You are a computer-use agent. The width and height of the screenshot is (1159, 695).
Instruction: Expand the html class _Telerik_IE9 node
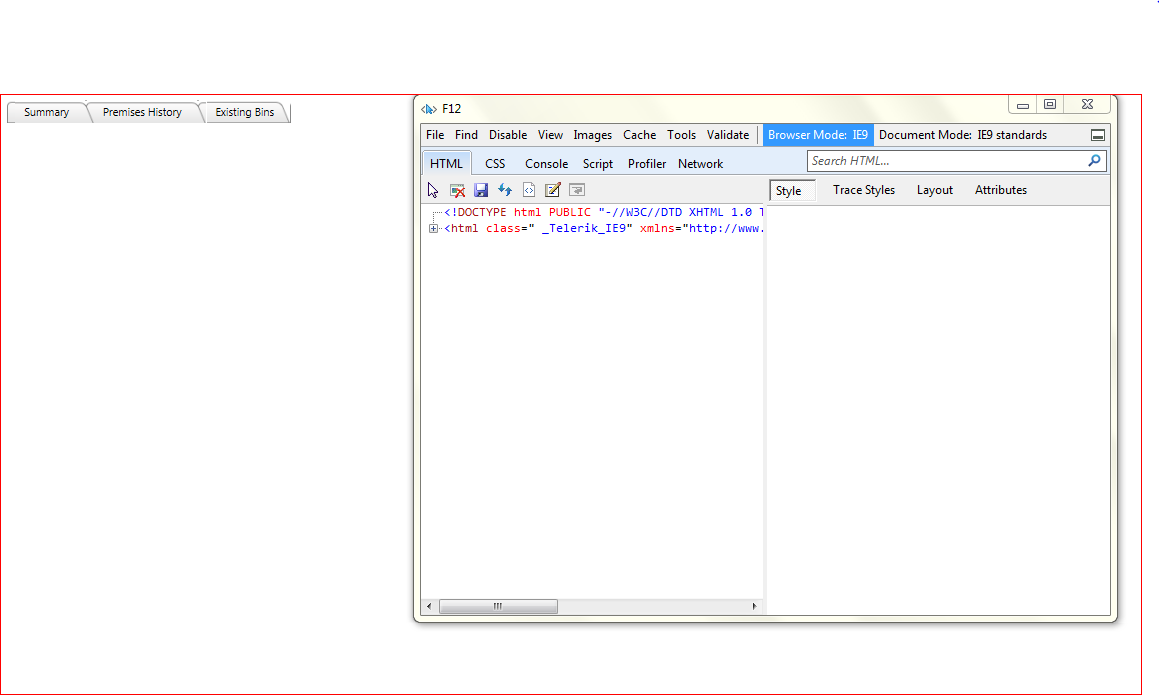click(433, 228)
